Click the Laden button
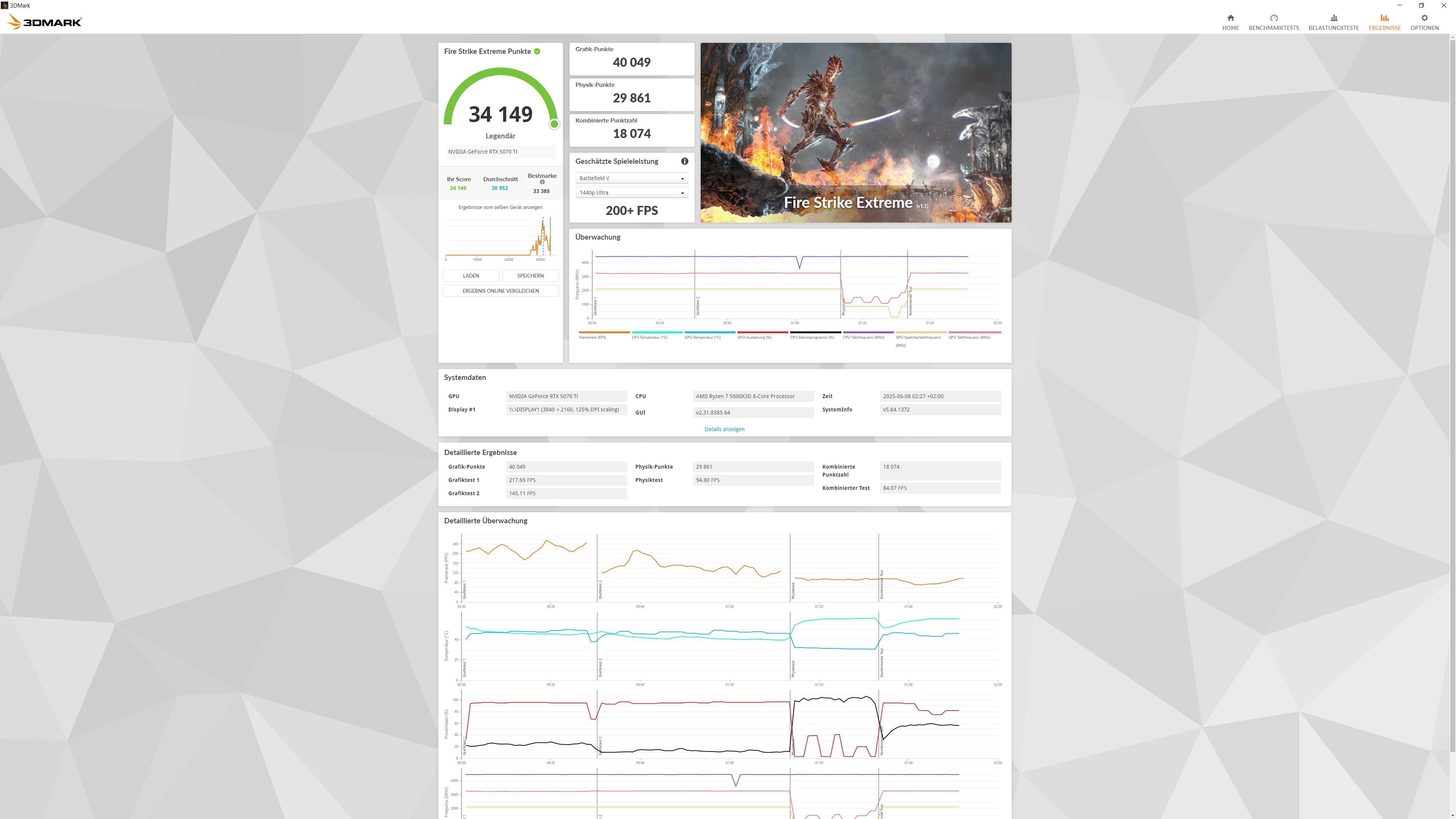Image resolution: width=1456 pixels, height=819 pixels. tap(471, 276)
